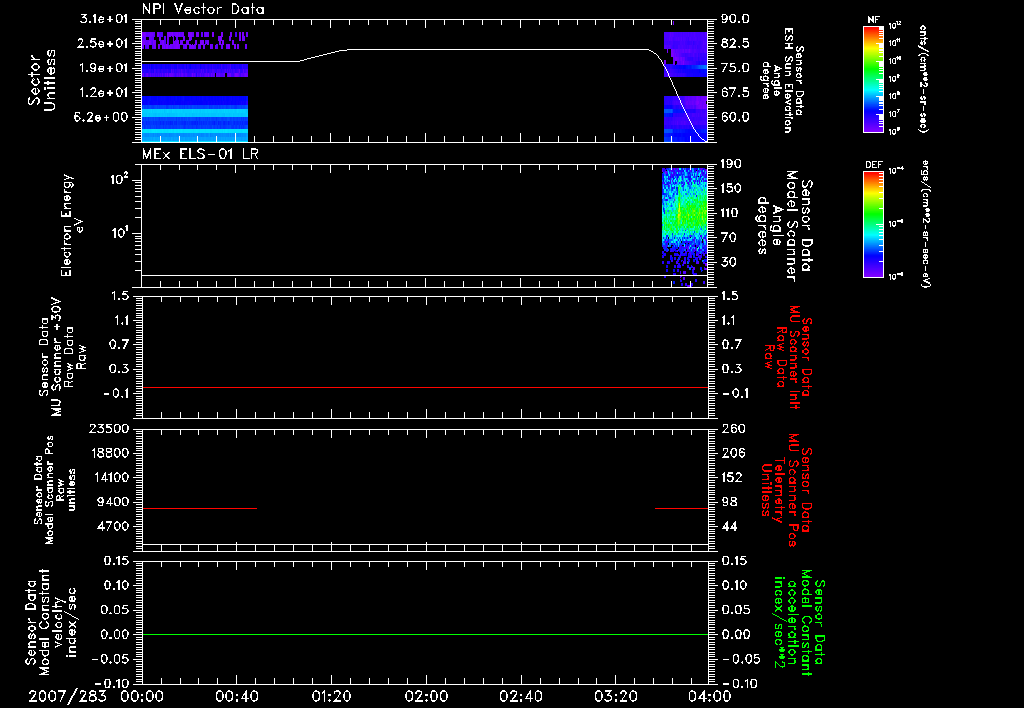Click the red MU Scanner raw data line

tap(425, 387)
